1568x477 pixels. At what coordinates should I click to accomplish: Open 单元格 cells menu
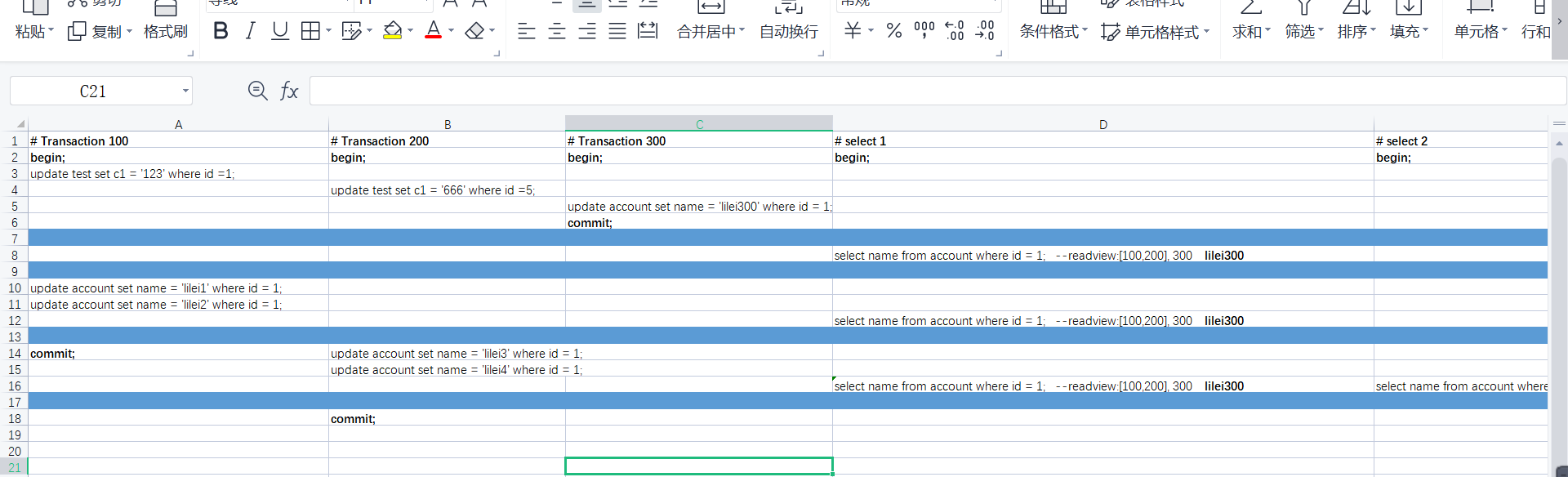pos(1480,32)
